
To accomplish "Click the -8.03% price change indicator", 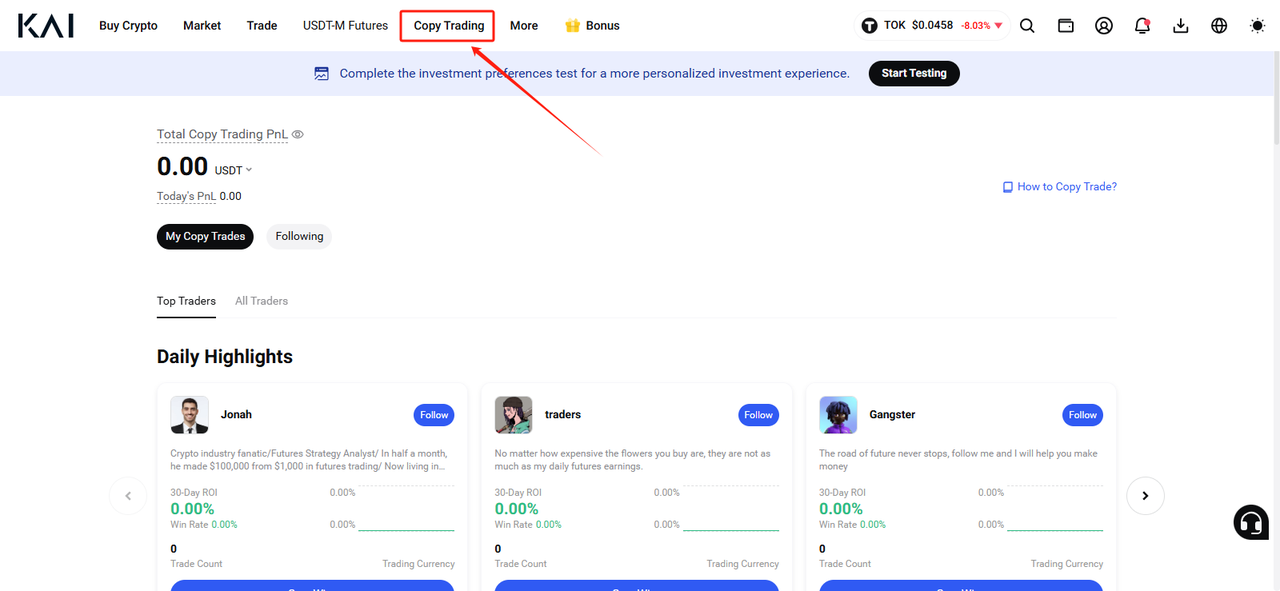I will [981, 26].
